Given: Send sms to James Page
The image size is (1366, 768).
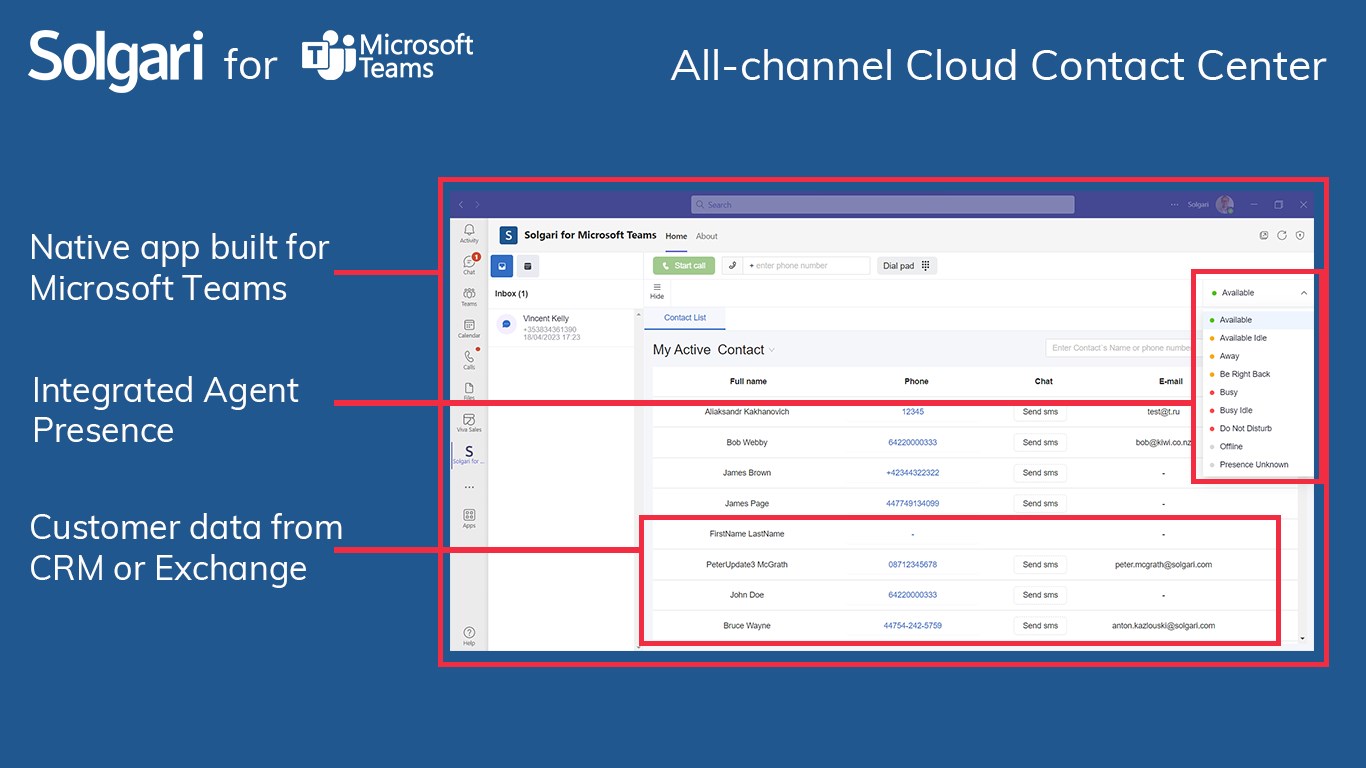Looking at the screenshot, I should 1040,504.
